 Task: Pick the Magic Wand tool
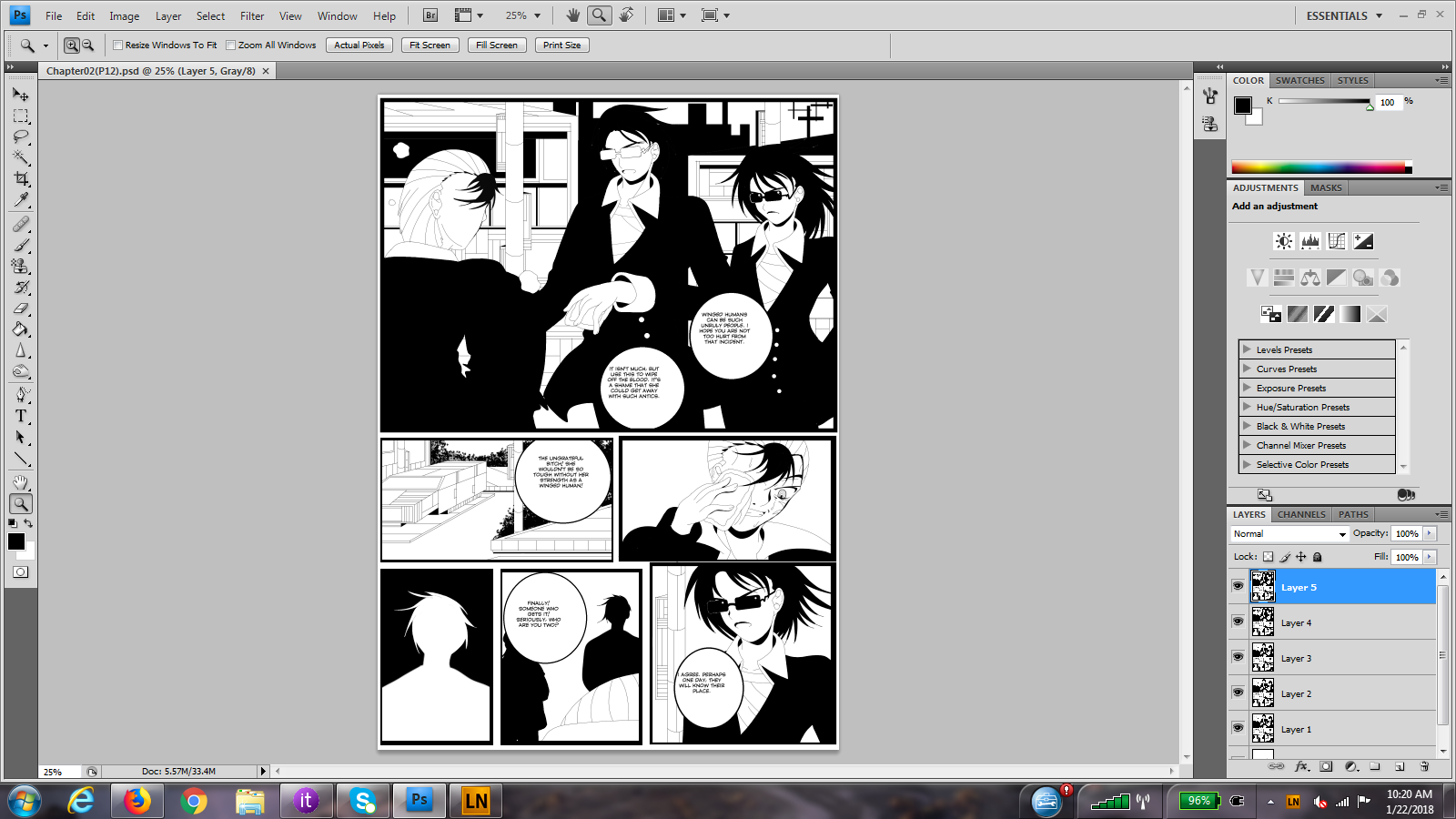pos(21,157)
